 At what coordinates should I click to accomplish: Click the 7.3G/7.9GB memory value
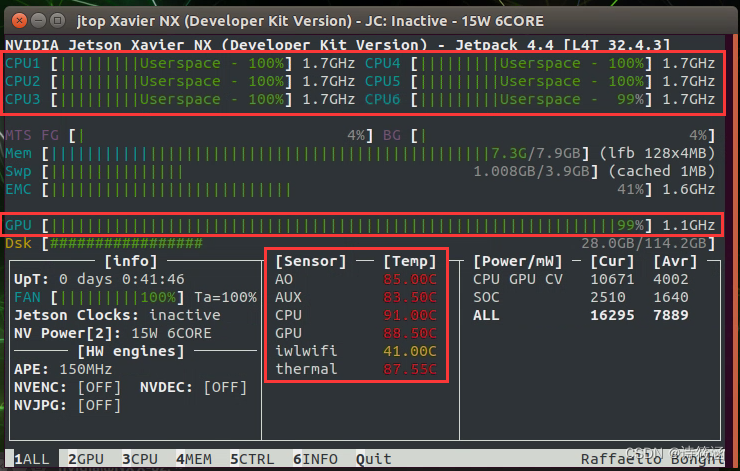tap(536, 153)
